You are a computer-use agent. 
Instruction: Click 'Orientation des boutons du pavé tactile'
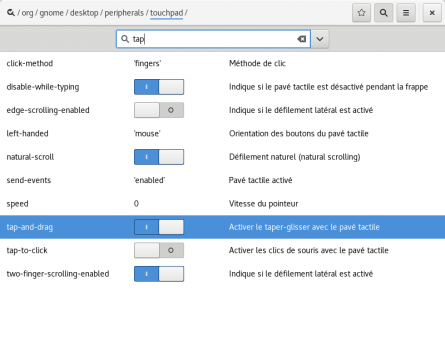pos(299,134)
